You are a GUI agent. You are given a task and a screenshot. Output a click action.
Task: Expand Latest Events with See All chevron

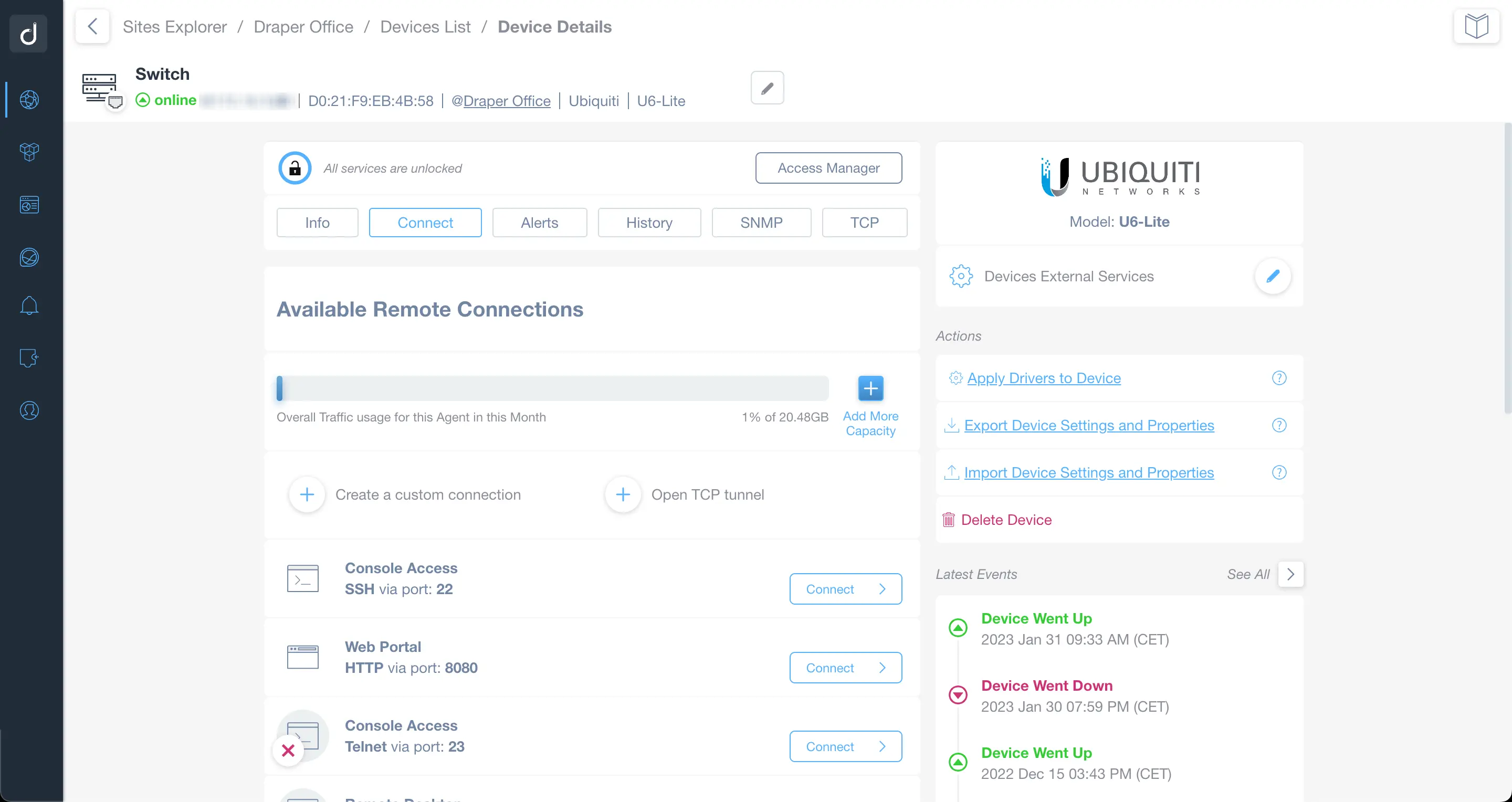click(x=1290, y=574)
